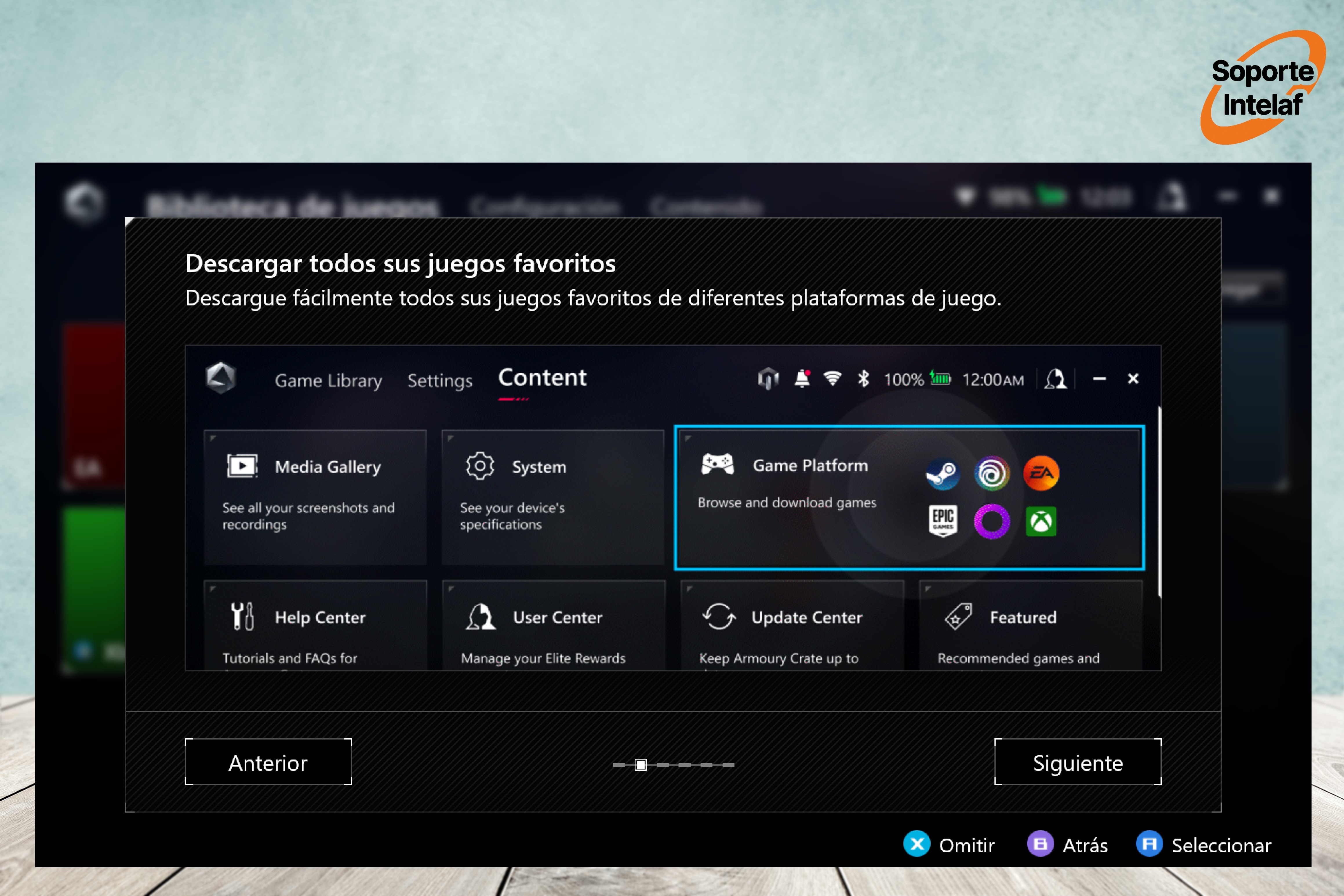
Task: Click the Epic Games icon
Action: click(x=942, y=521)
